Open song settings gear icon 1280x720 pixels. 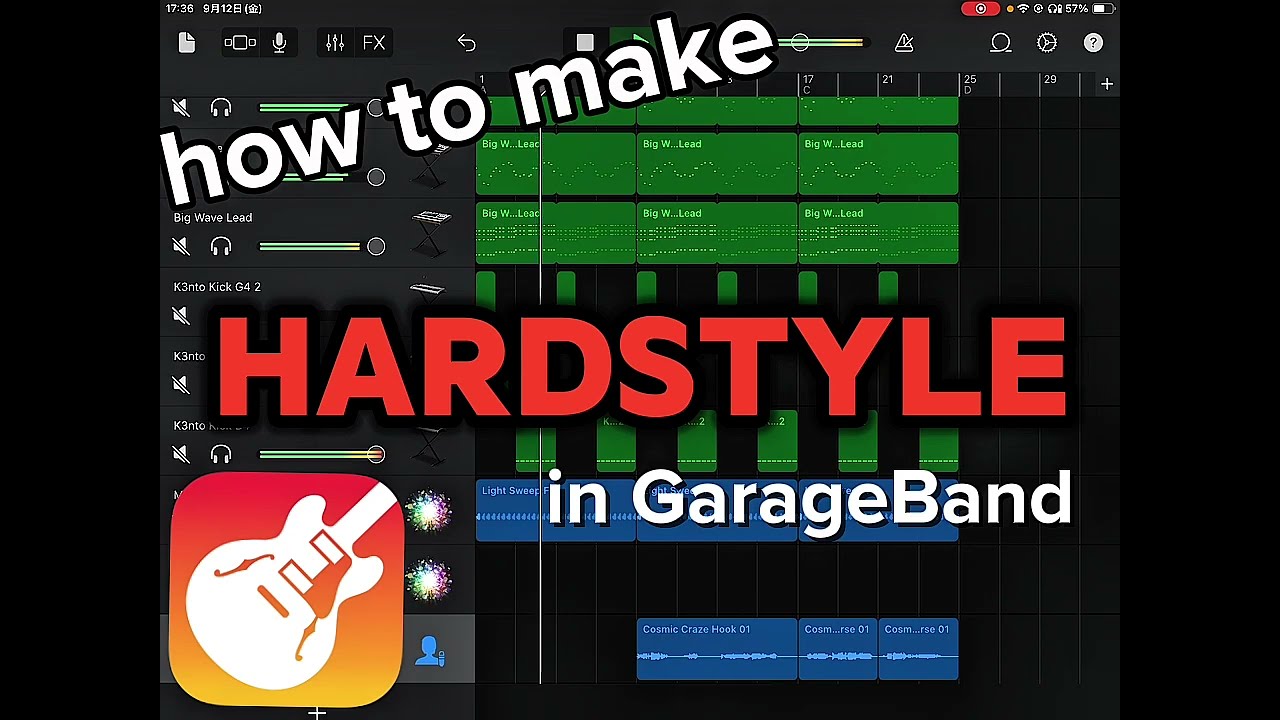pos(1047,42)
